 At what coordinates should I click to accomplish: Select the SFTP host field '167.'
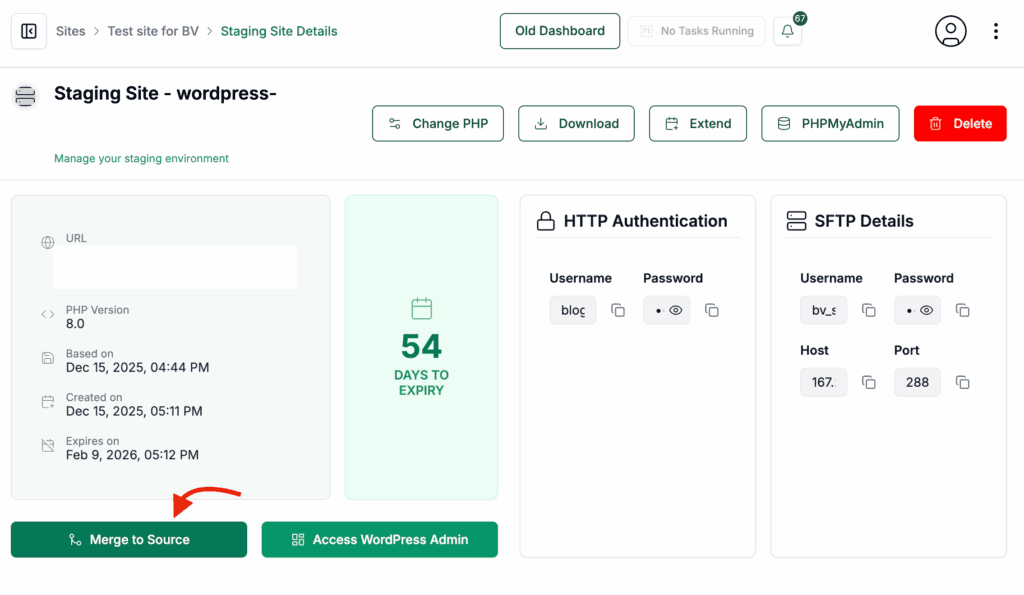(x=824, y=382)
